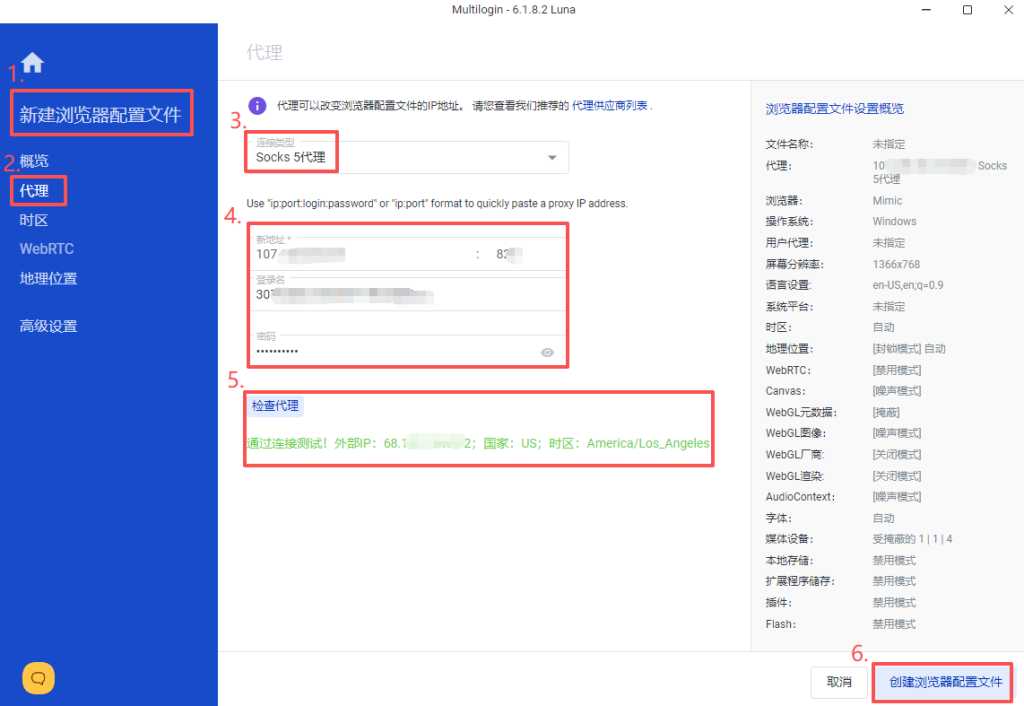Open the Socks 5代理 connection type combo box
1024x706 pixels.
[x=400, y=157]
